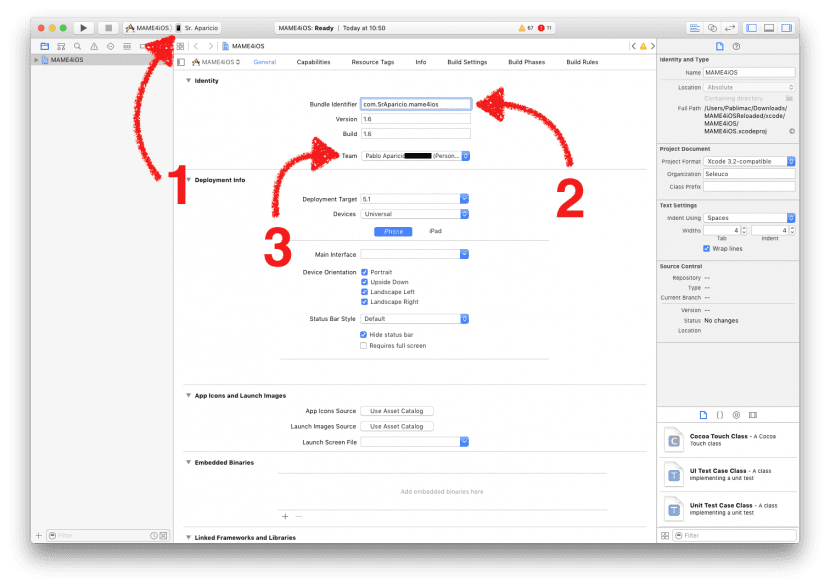Show the media library
Viewport: 830px width, 587px height.
click(753, 415)
